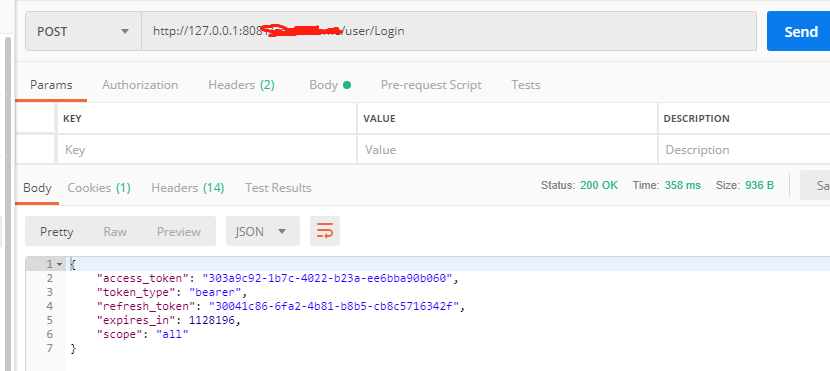
Task: Click the Send button
Action: 799,31
